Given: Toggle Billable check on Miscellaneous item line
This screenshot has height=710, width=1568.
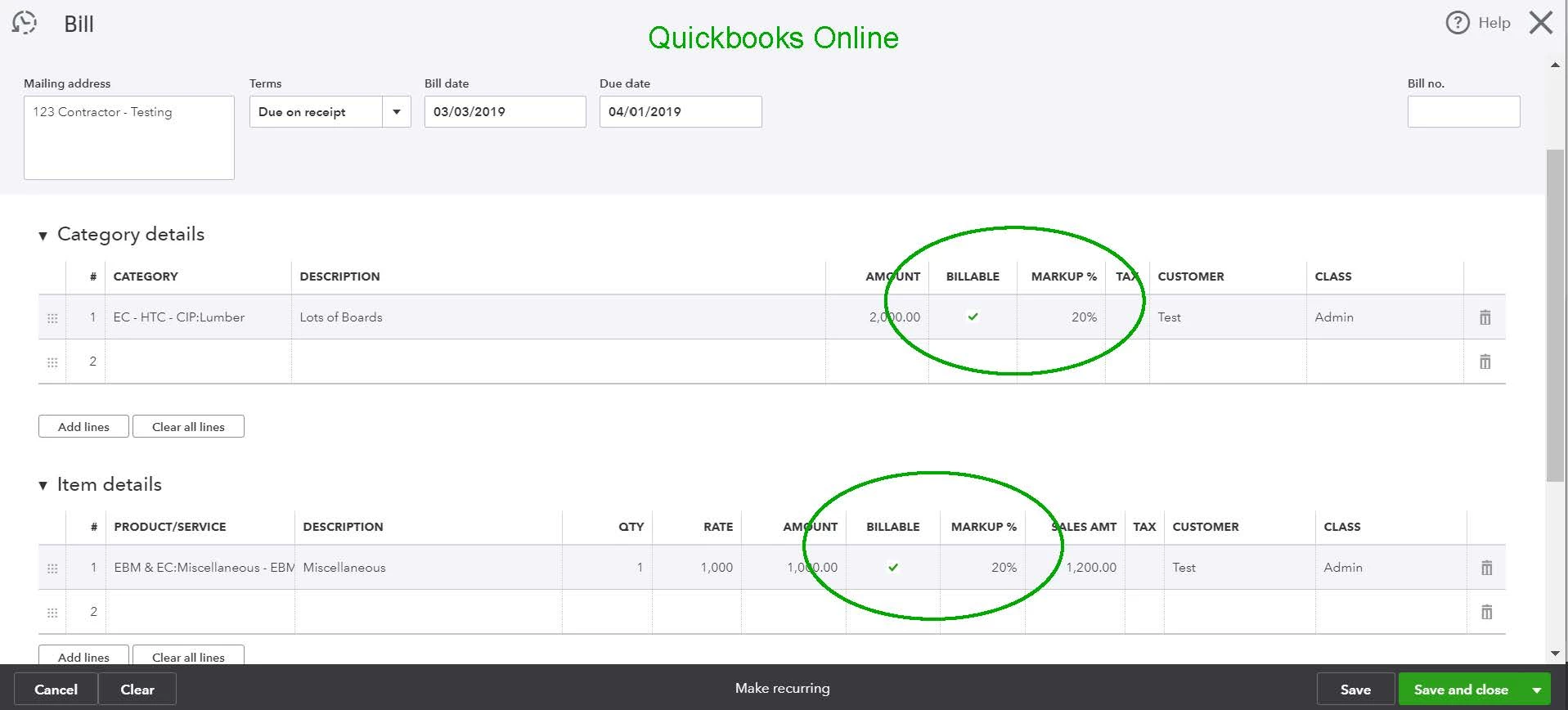Looking at the screenshot, I should tap(893, 567).
